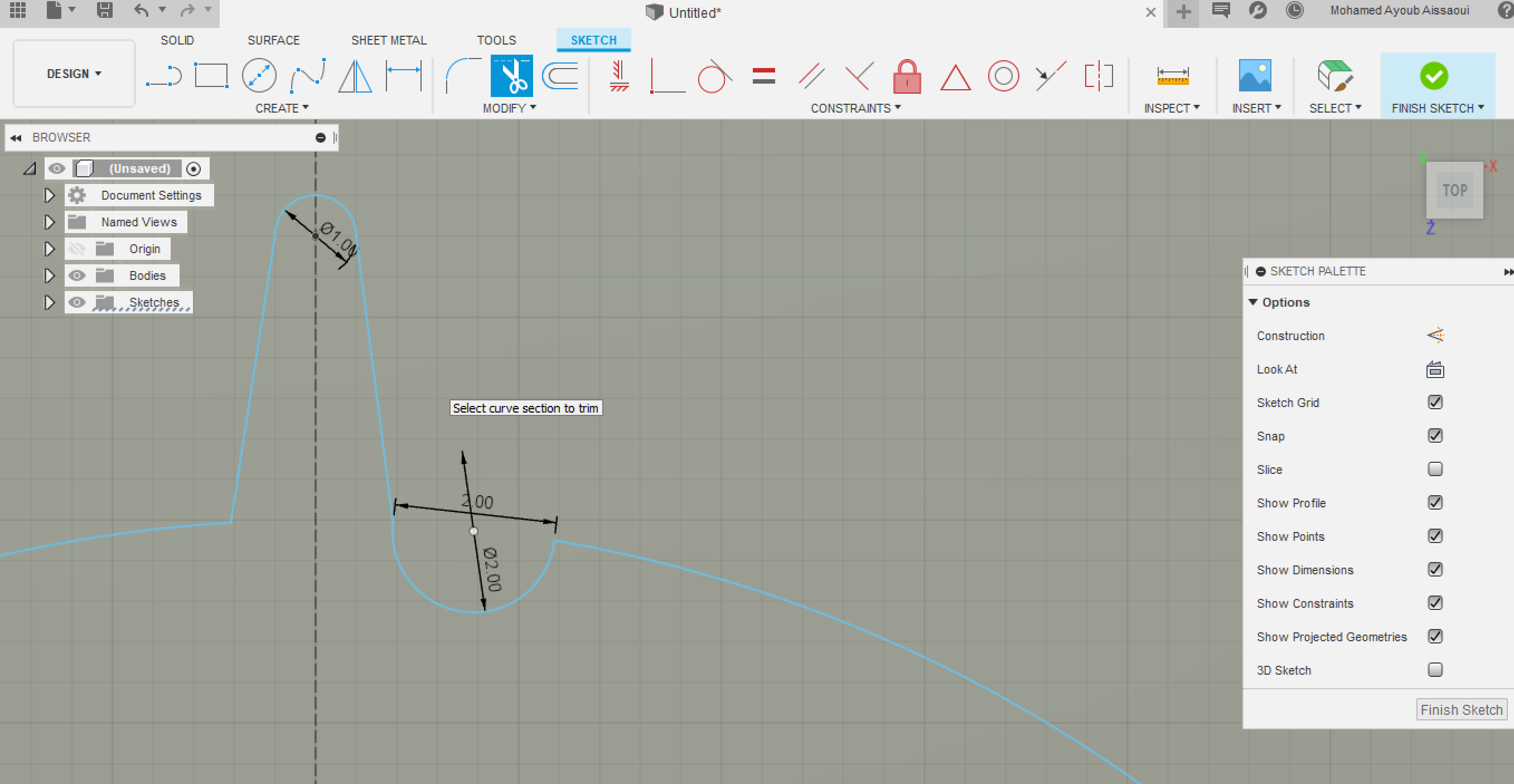Select the Offset tool icon

[x=560, y=76]
